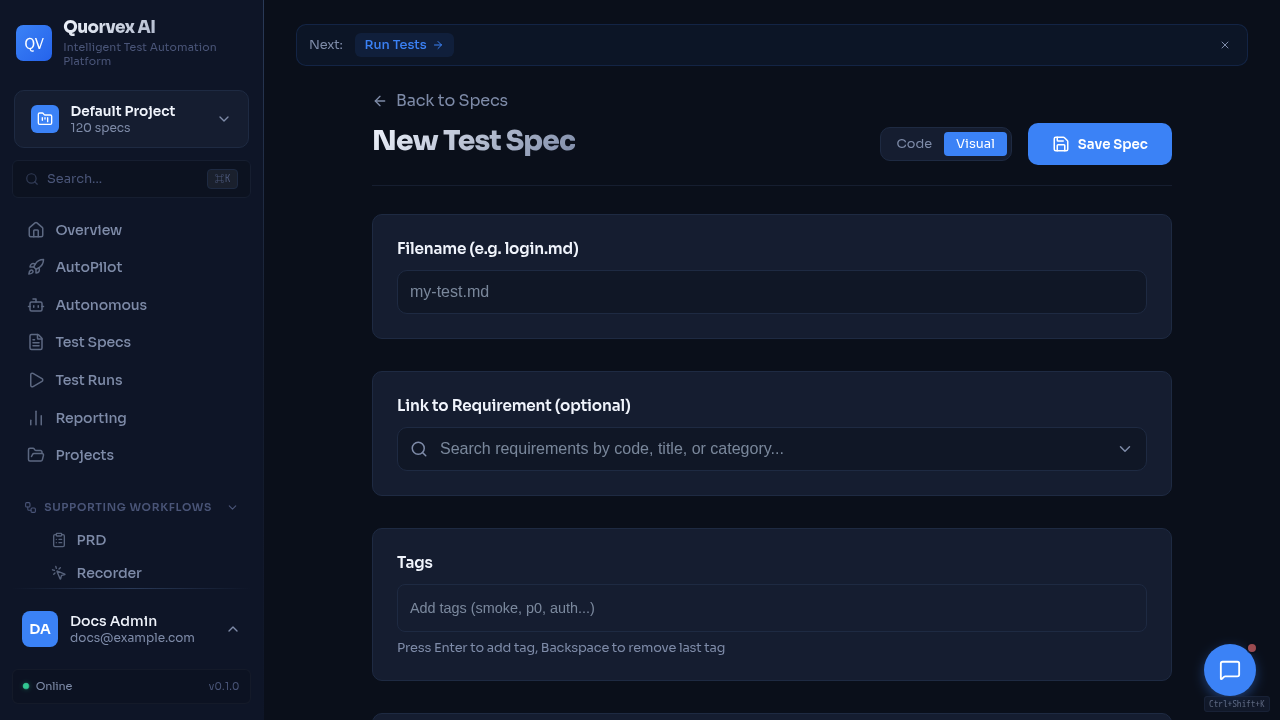Open the requirements dropdown chevron
1280x720 pixels.
[x=1125, y=449]
